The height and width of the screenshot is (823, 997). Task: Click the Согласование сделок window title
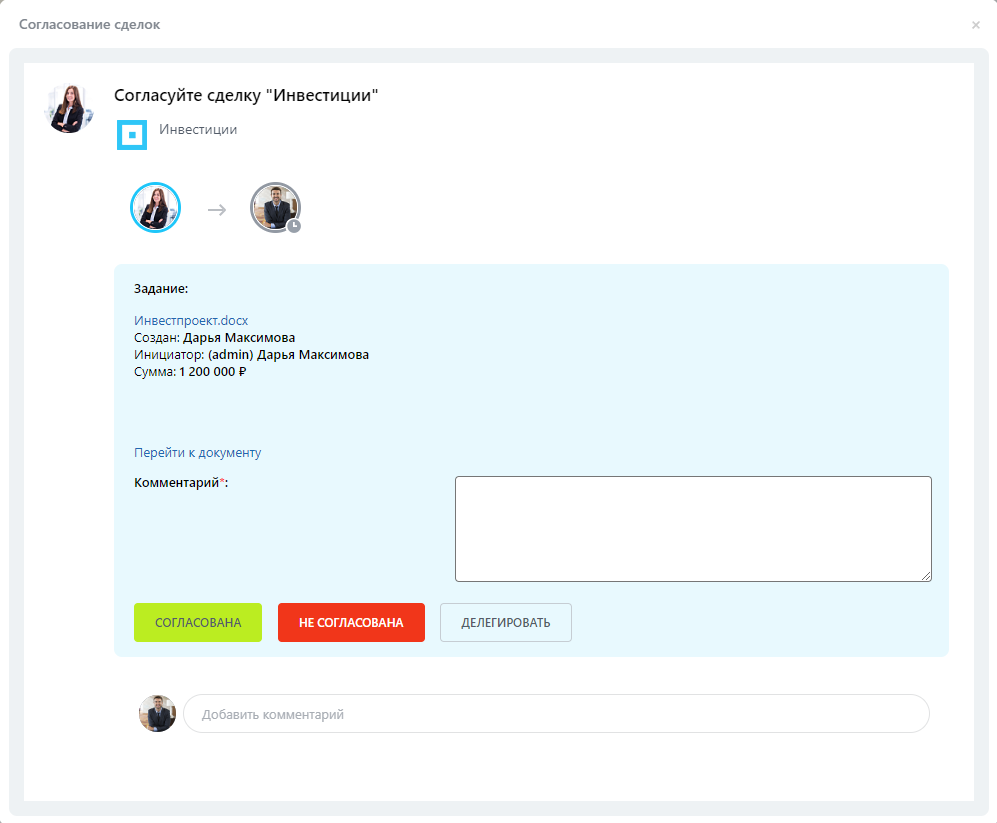pos(90,24)
